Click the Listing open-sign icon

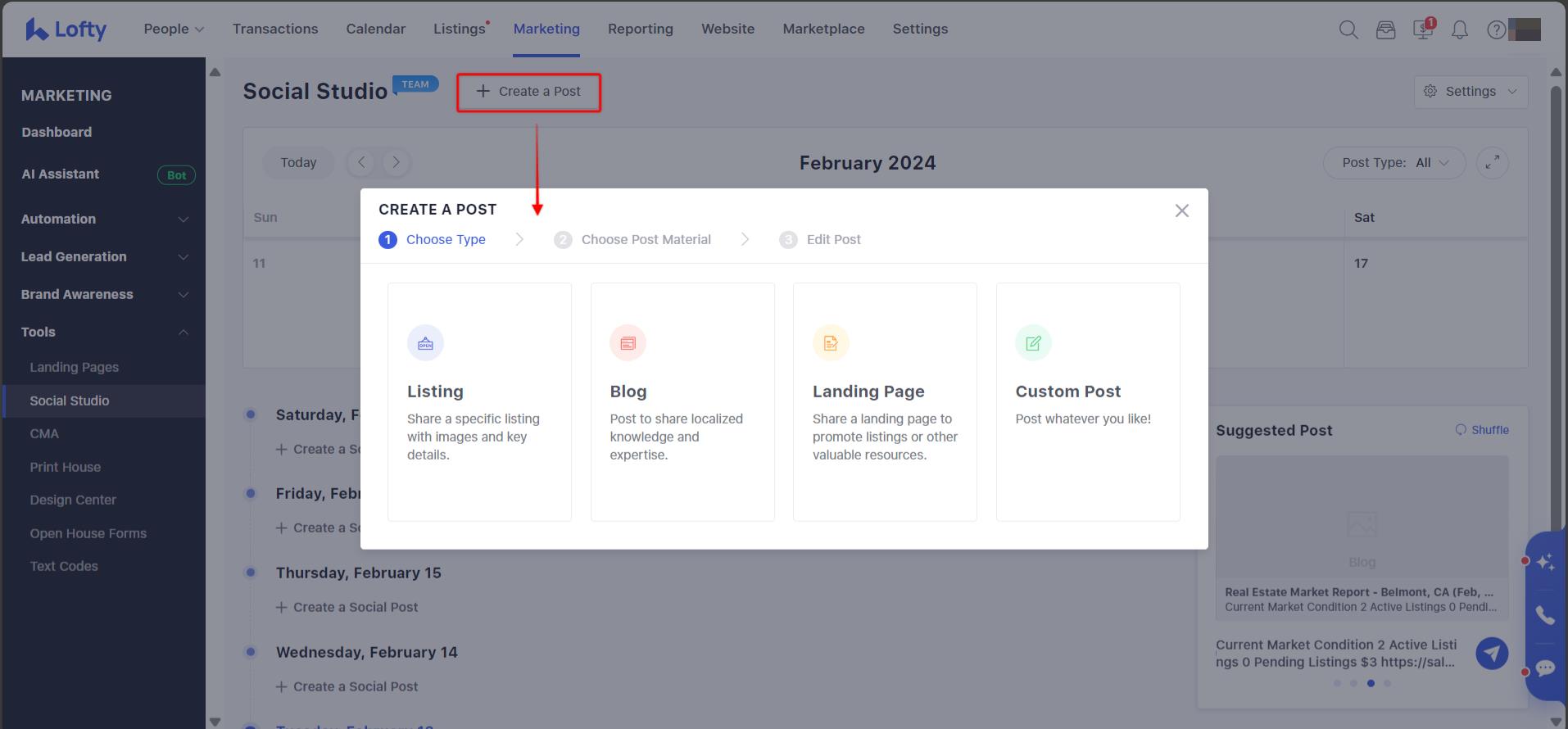[x=425, y=343]
